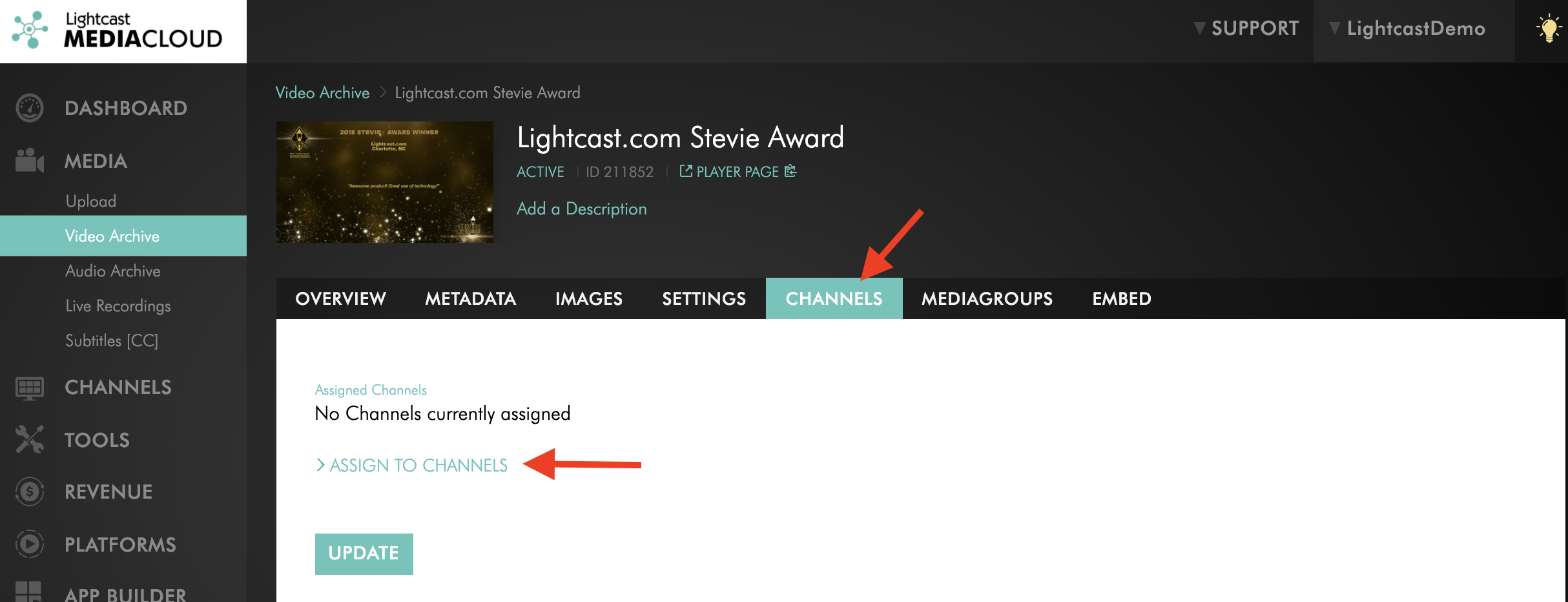Open the Support dropdown menu

(x=1246, y=28)
